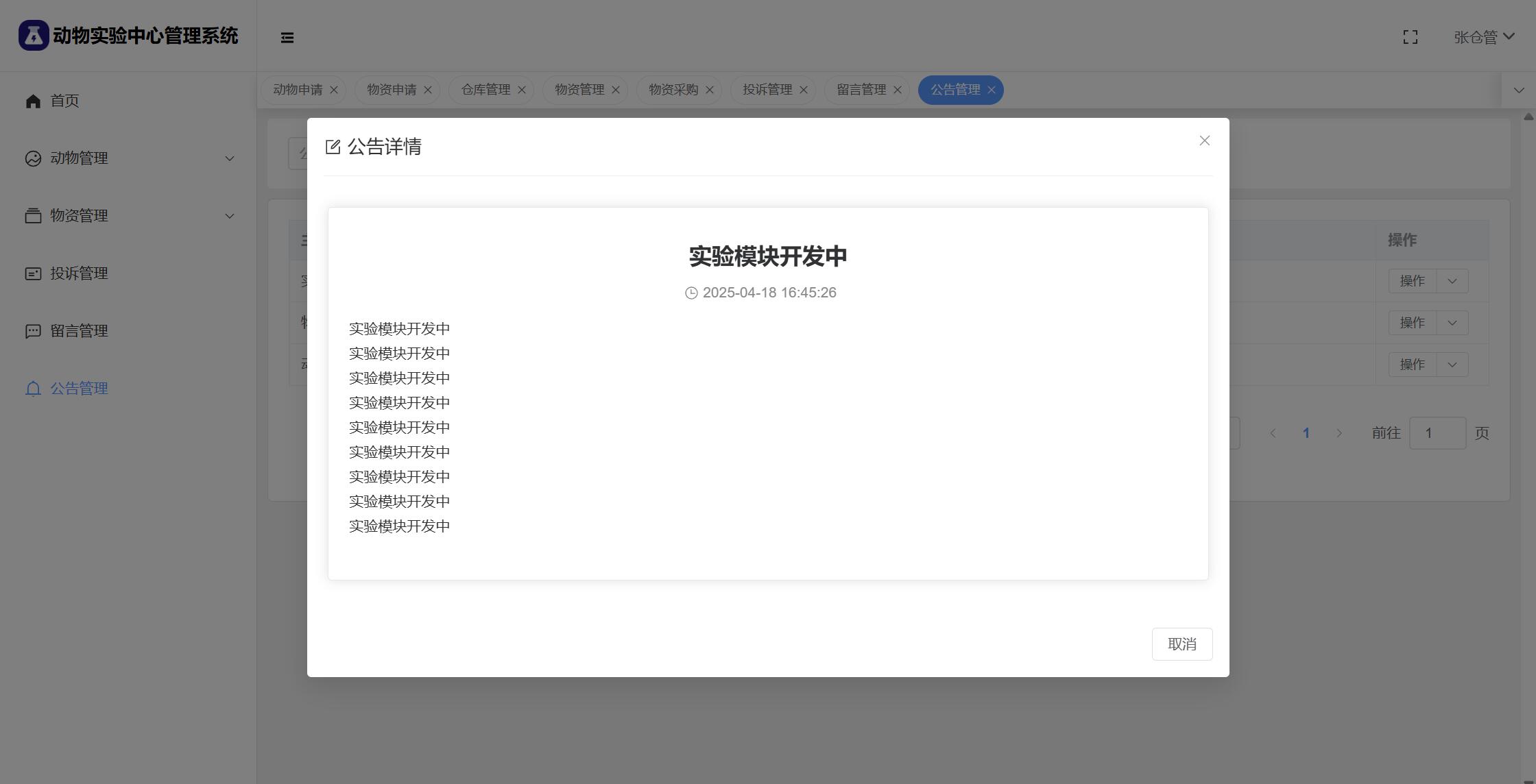
Task: Close the 投诉管理 tab via its X
Action: 804,90
